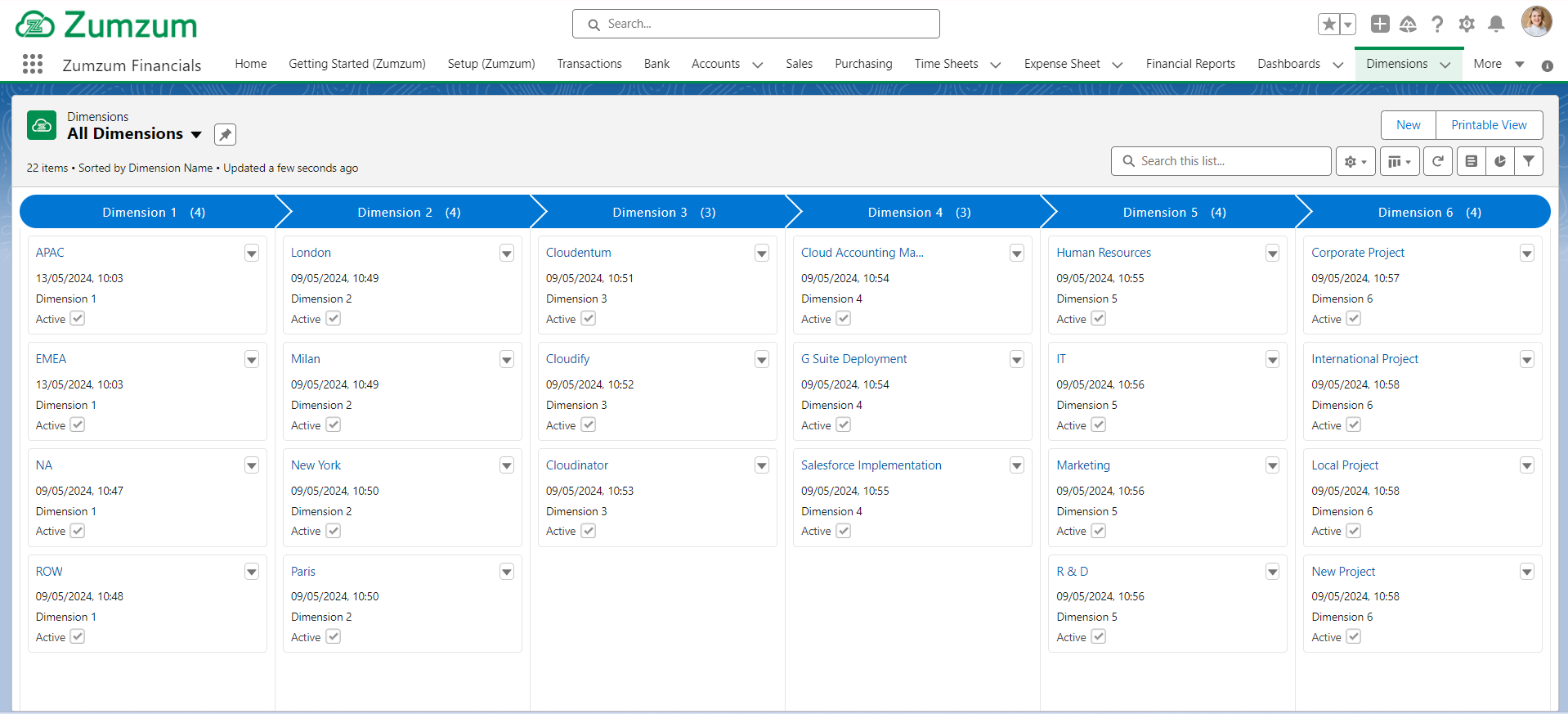Open the actions menu on Cloudentum card
The width and height of the screenshot is (1568, 714).
762,254
